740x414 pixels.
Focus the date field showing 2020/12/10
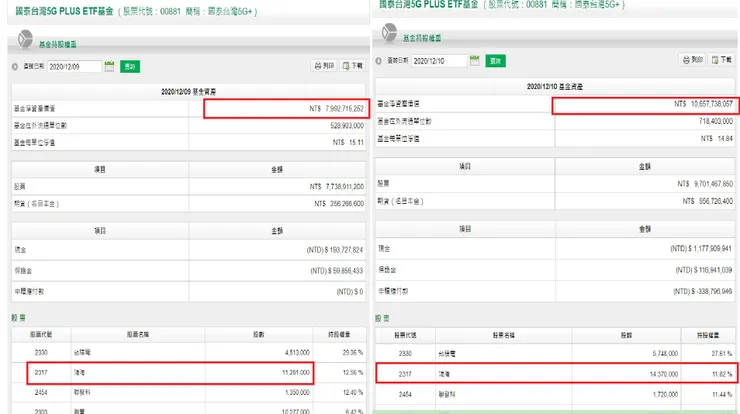(439, 61)
